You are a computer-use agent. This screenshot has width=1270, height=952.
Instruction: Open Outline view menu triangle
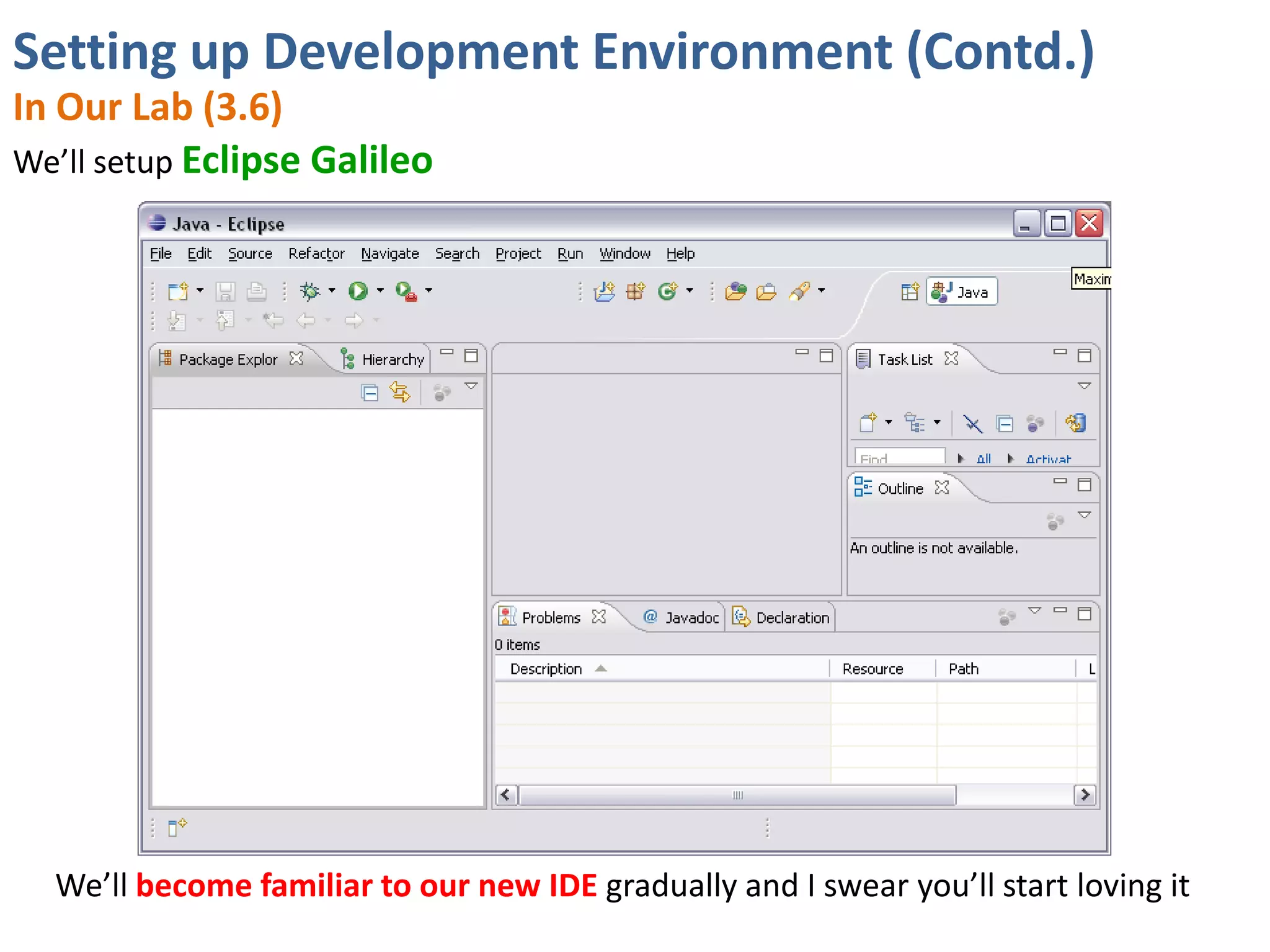(x=1084, y=515)
